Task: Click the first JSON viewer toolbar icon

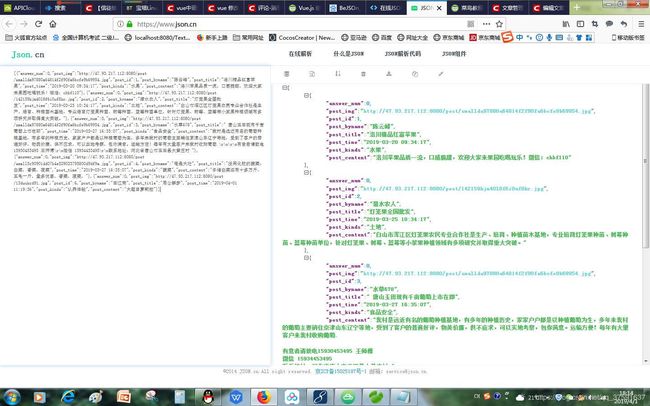Action: (286, 74)
